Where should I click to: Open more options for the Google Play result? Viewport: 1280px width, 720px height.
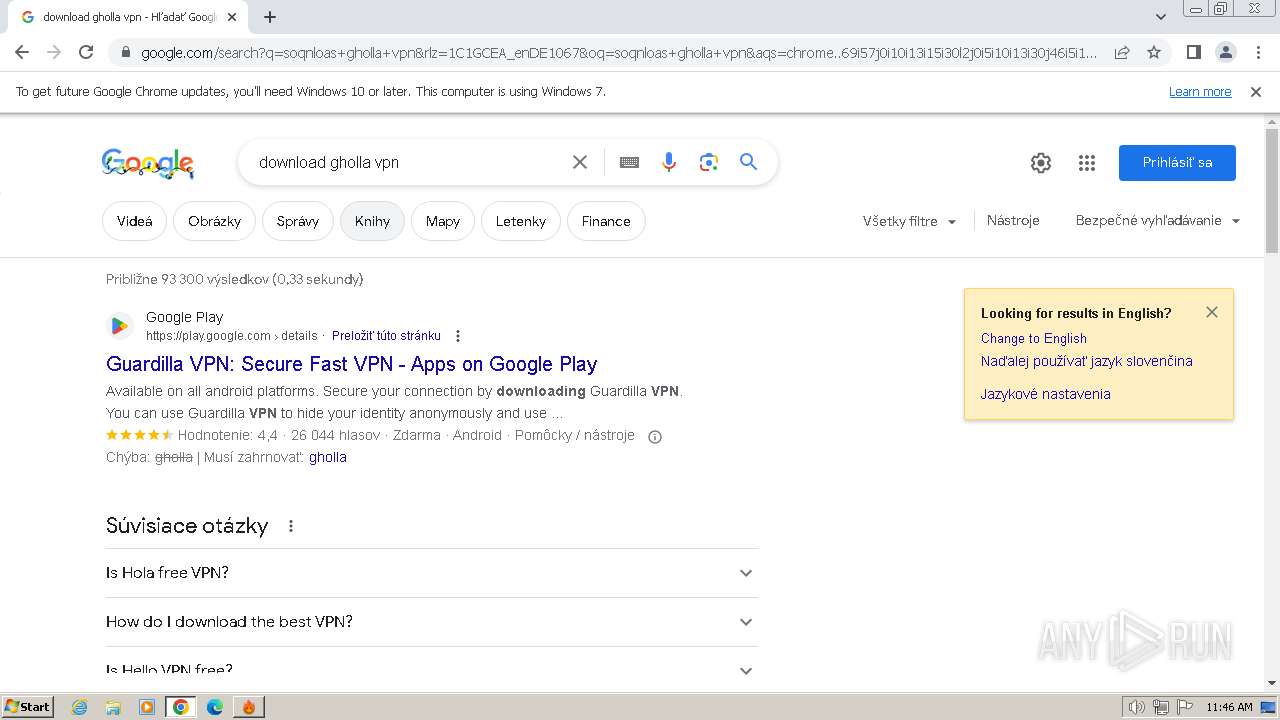(x=458, y=336)
